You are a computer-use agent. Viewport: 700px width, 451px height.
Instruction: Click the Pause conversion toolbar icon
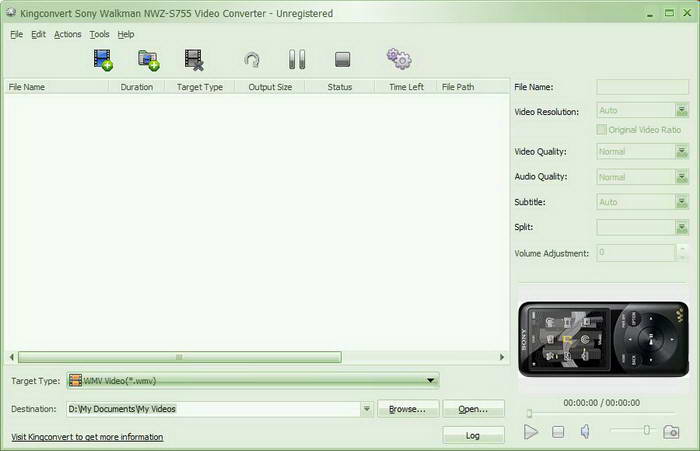tap(297, 59)
